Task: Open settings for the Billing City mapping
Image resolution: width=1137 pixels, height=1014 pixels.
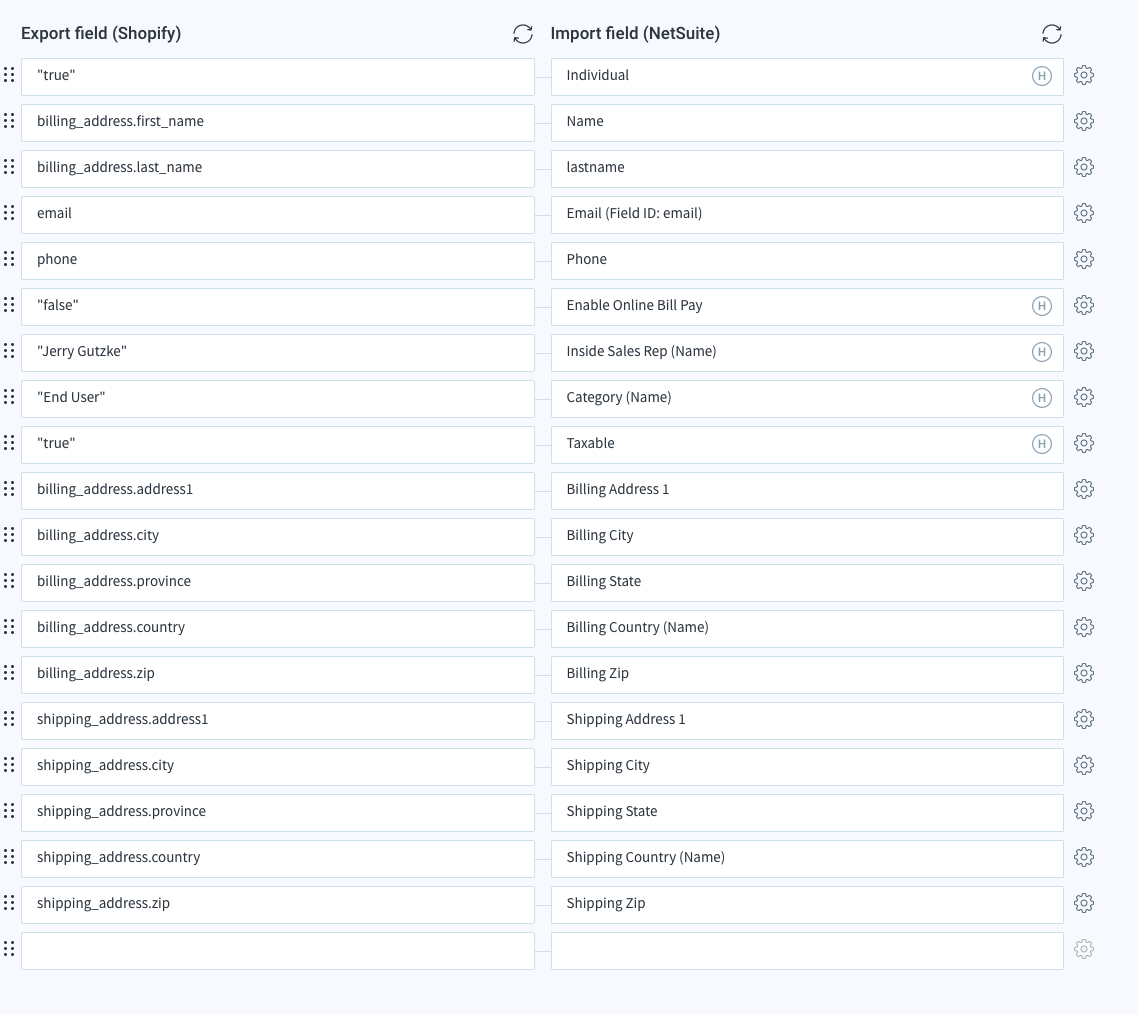Action: (x=1084, y=535)
